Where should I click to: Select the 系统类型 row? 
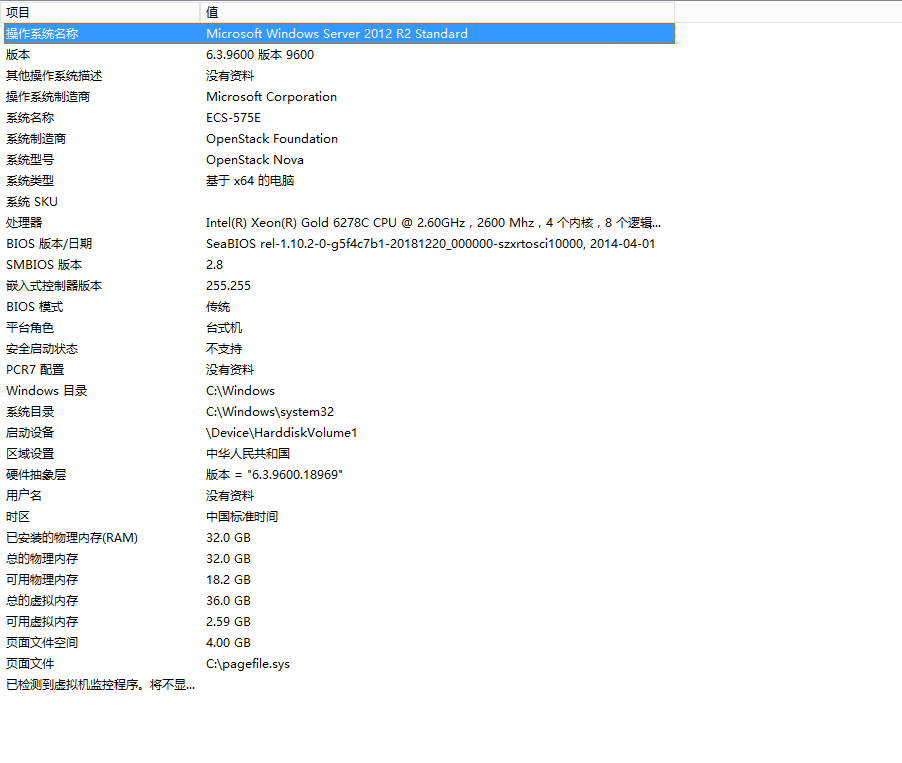click(339, 181)
